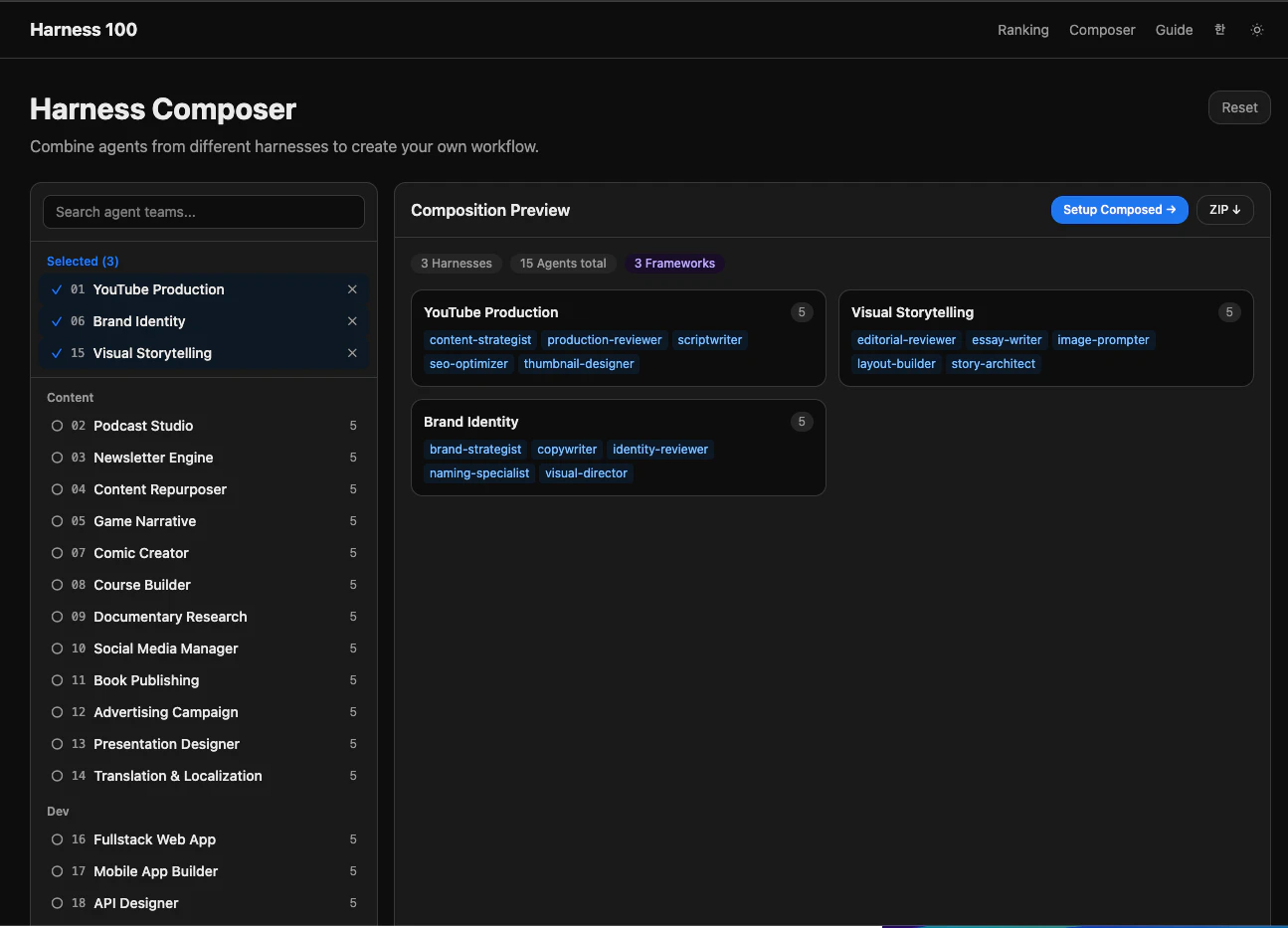Click the 3 Harnesses badge
The width and height of the screenshot is (1288, 928).
[x=457, y=264]
